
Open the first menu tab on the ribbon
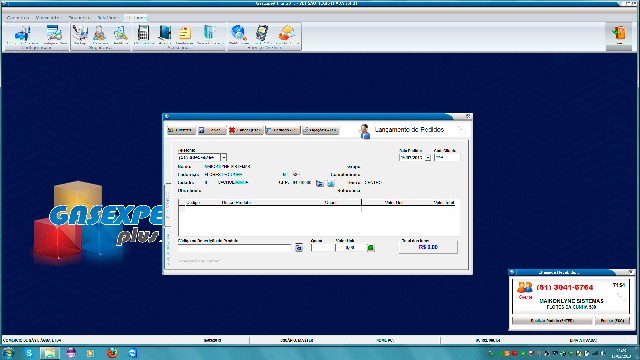pyautogui.click(x=18, y=18)
